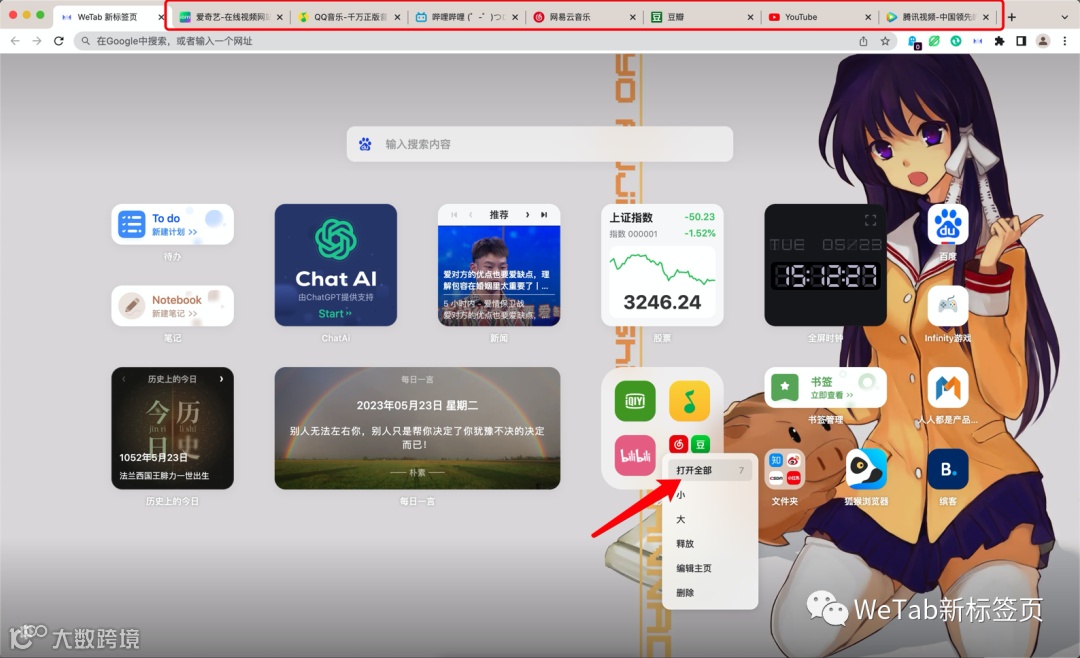Select the WeTab 新标签页 tab

click(x=108, y=17)
